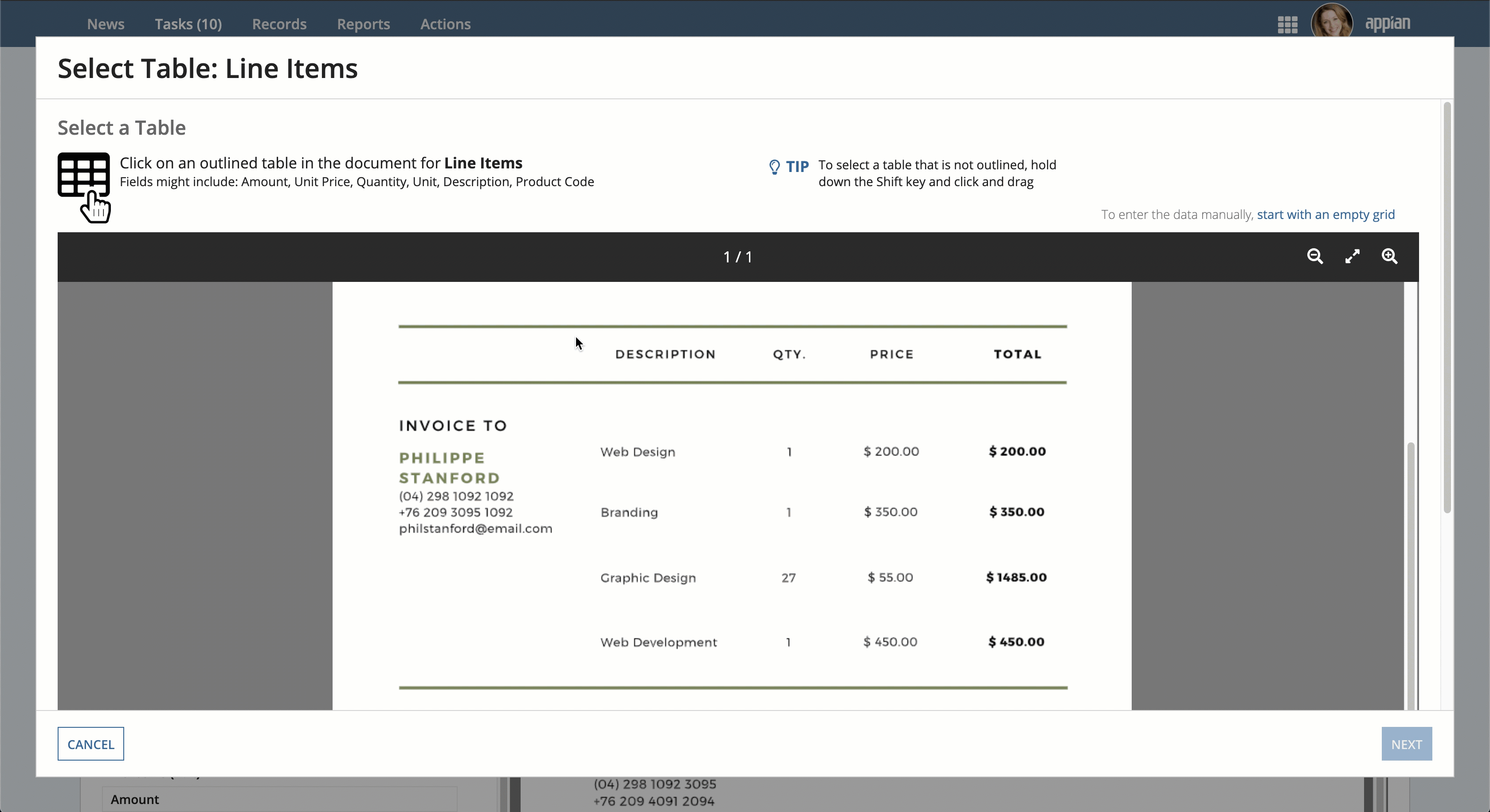Click the appian logo
The height and width of the screenshot is (812, 1490).
click(1387, 23)
